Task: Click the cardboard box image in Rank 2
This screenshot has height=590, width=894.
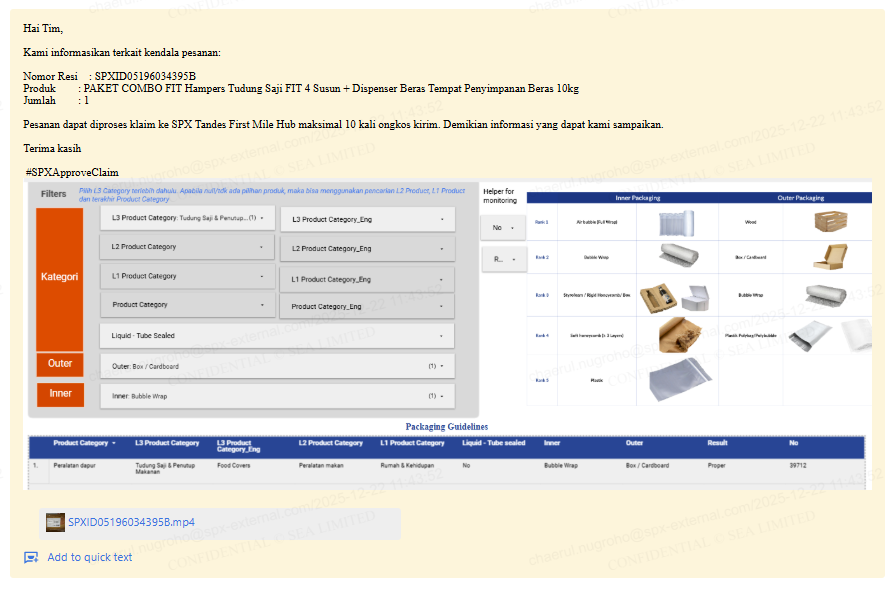Action: pyautogui.click(x=831, y=257)
